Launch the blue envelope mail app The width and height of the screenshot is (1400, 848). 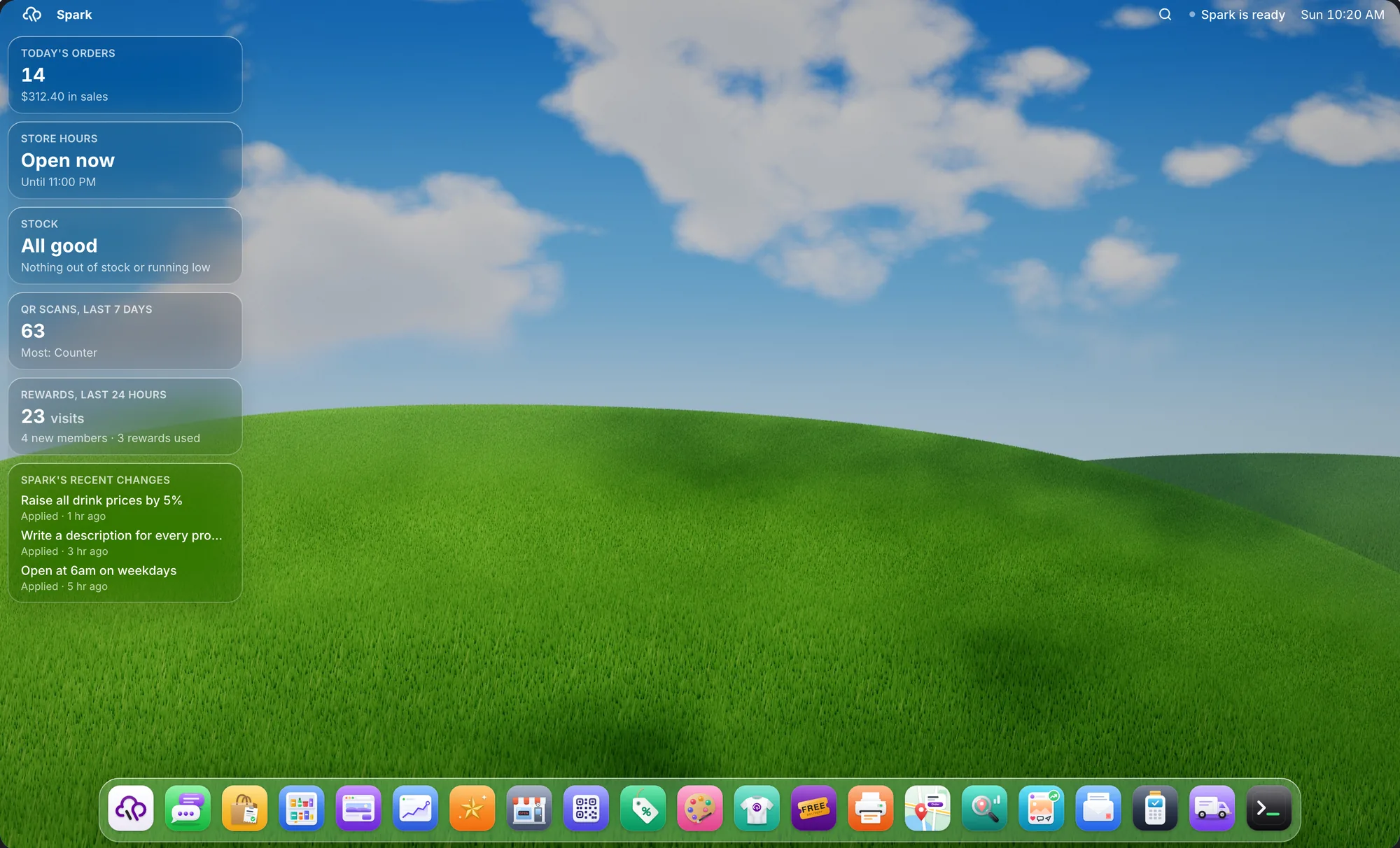pyautogui.click(x=1098, y=808)
